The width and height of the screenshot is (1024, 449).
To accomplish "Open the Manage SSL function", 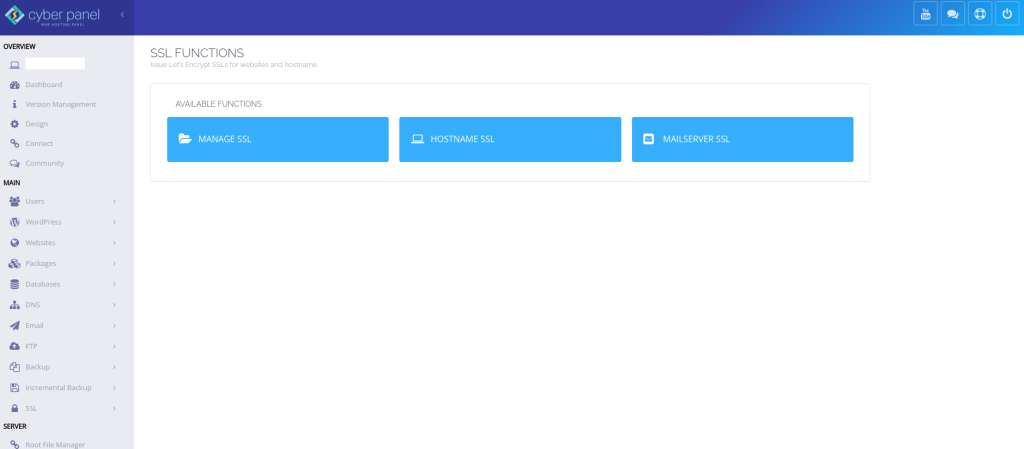I will pos(277,139).
